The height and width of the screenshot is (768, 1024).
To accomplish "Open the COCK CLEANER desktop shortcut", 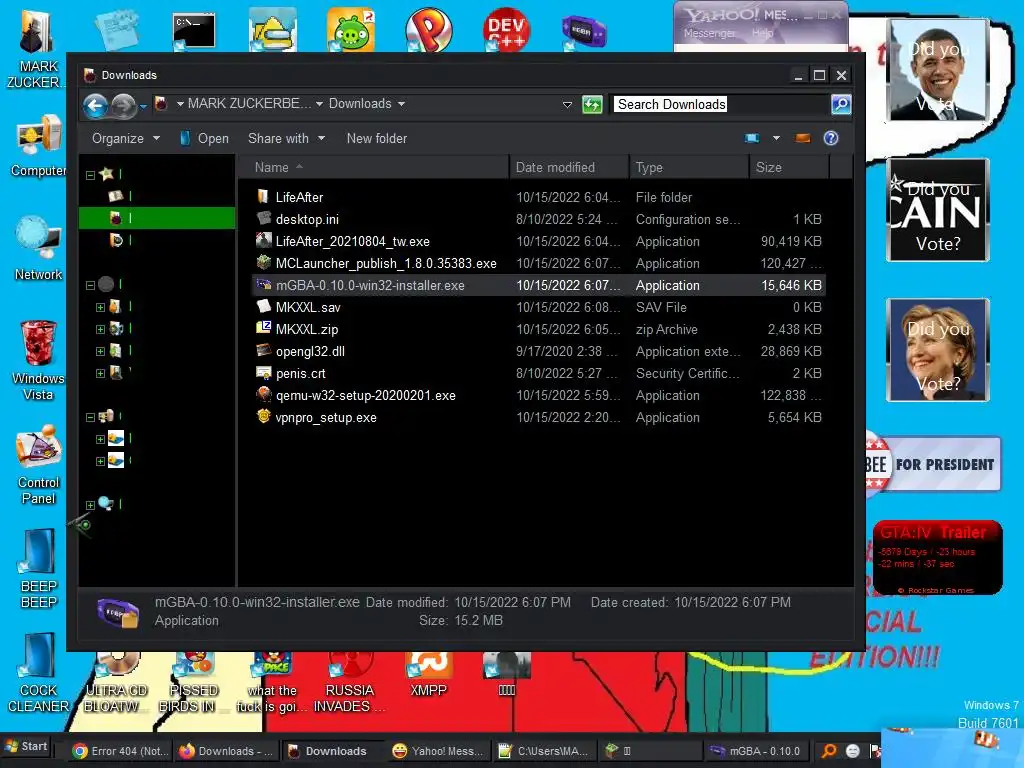I will tap(38, 673).
